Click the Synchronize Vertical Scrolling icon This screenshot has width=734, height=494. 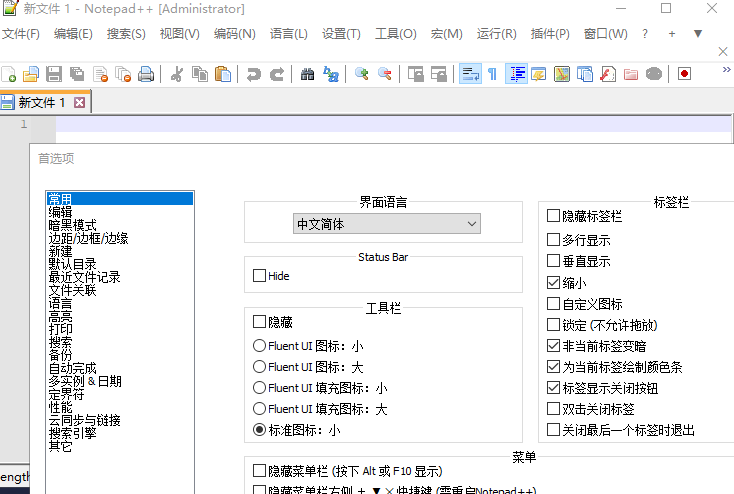coord(416,74)
